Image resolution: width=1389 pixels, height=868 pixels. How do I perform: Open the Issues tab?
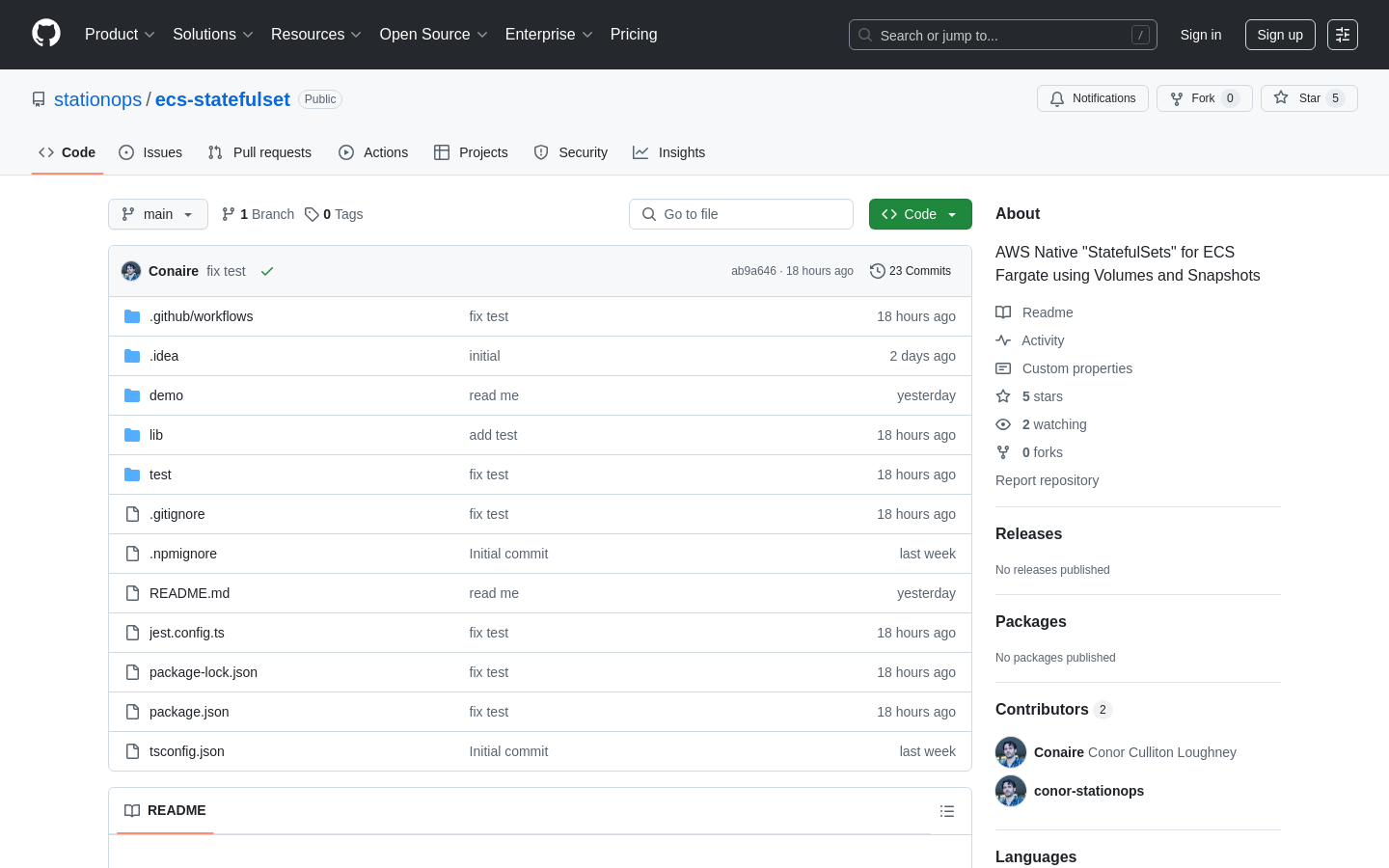tap(150, 152)
